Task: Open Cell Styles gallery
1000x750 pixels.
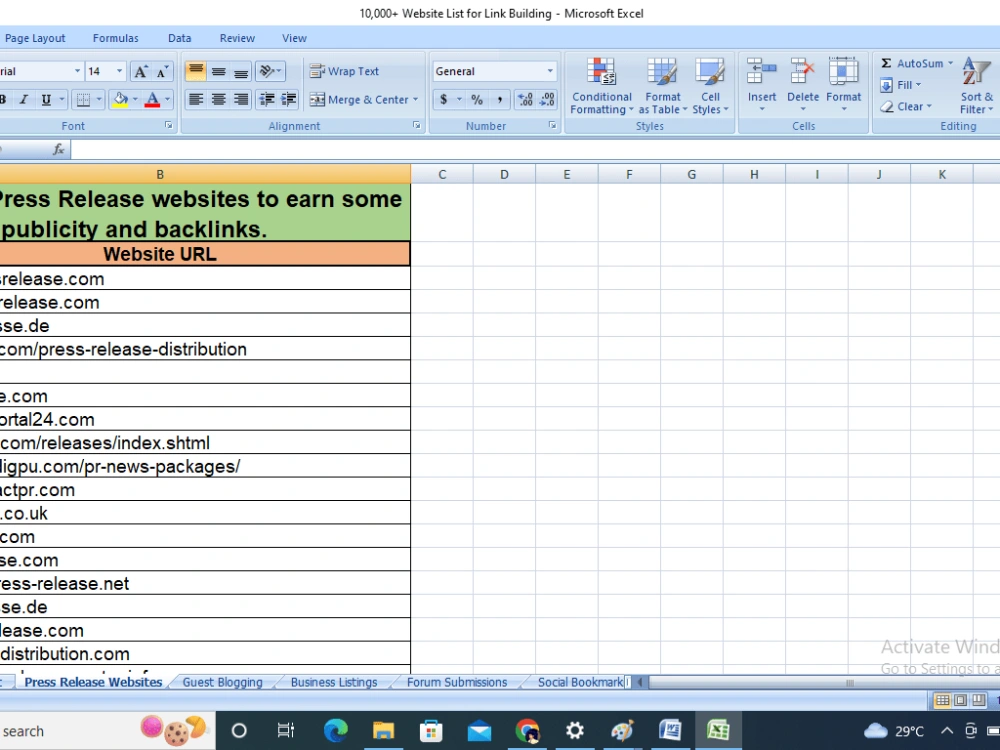Action: (710, 87)
